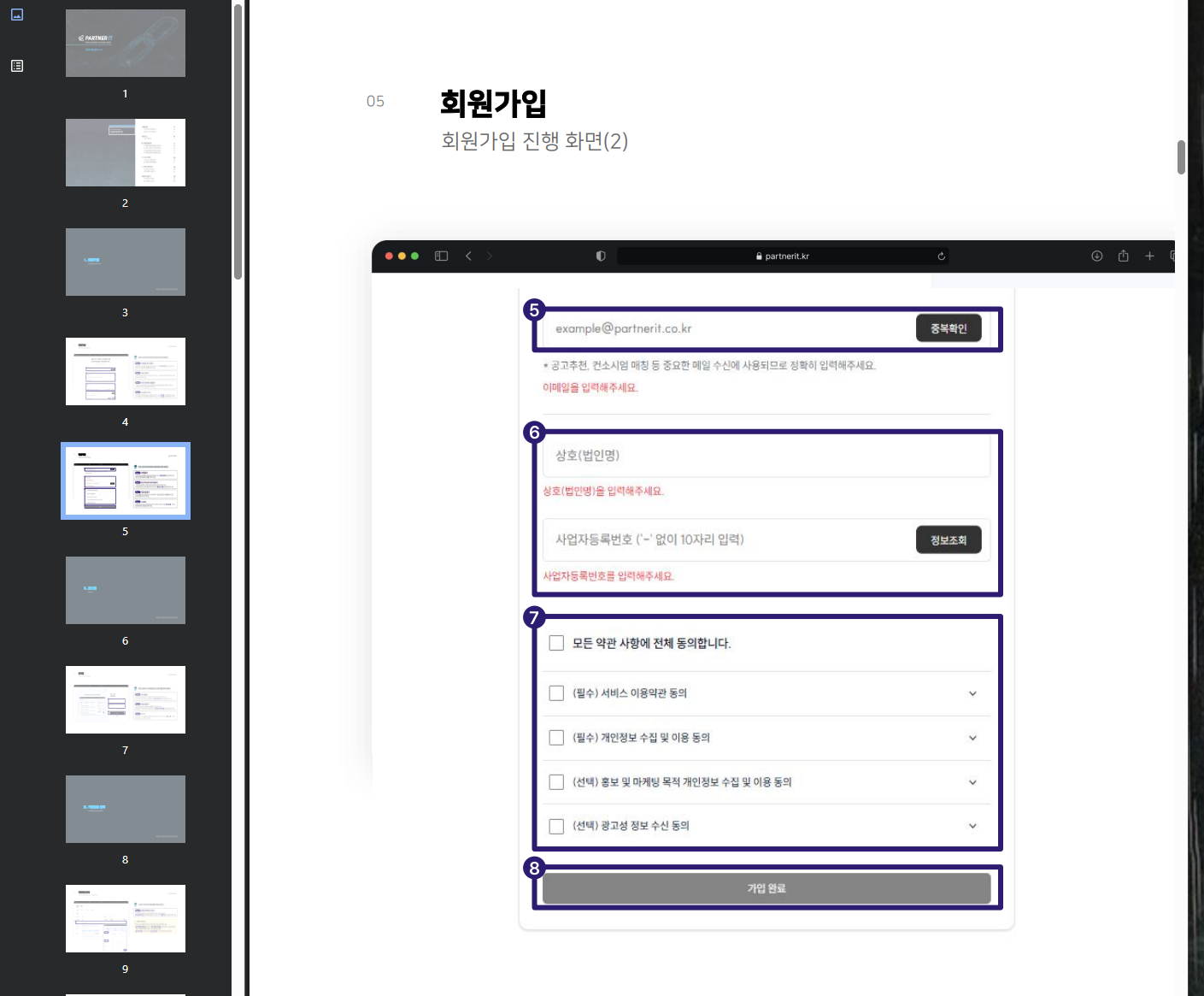Select page 8 thumbnail
This screenshot has height=996, width=1204.
[126, 810]
